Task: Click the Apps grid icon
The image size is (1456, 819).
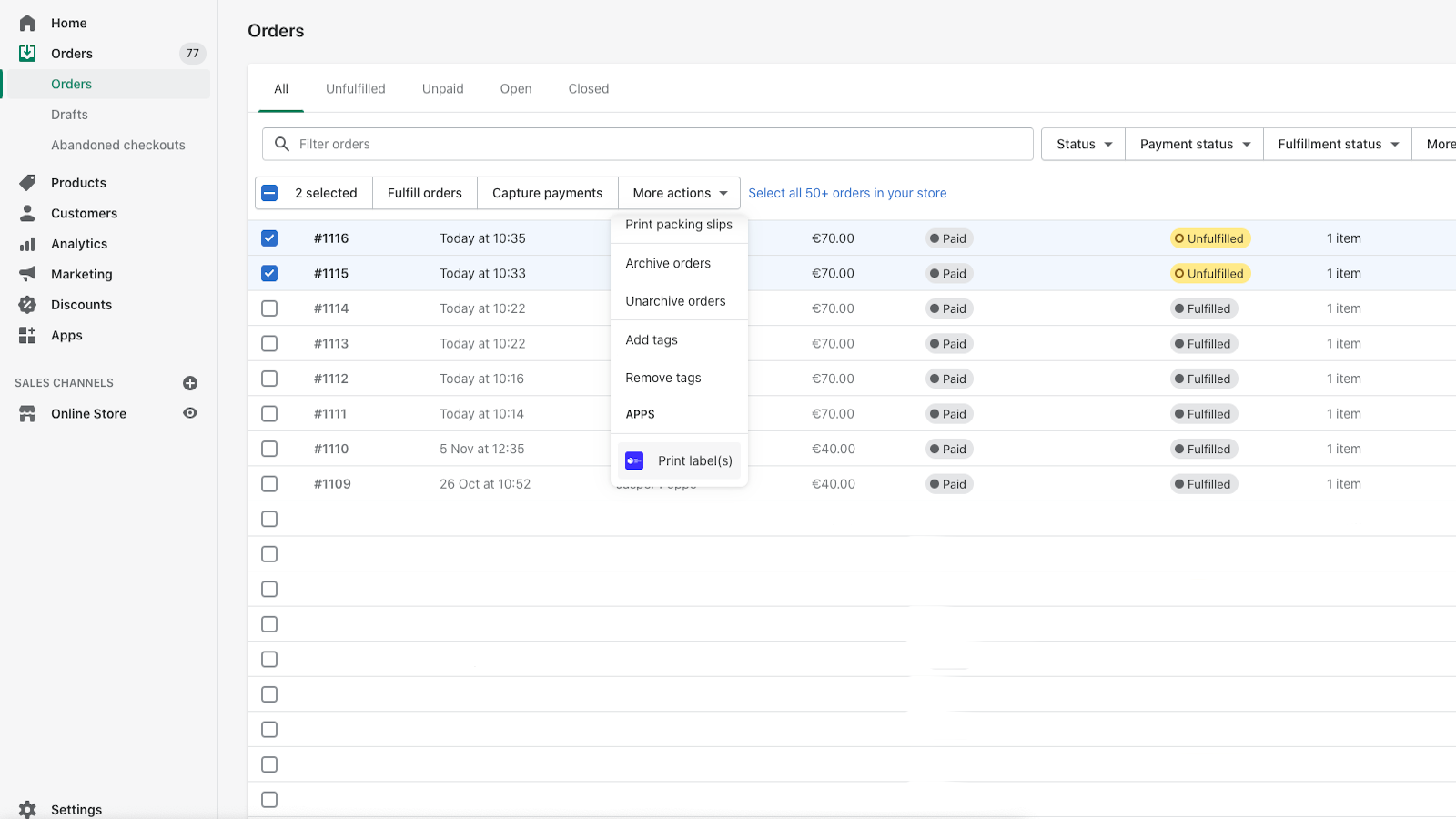Action: [x=27, y=335]
